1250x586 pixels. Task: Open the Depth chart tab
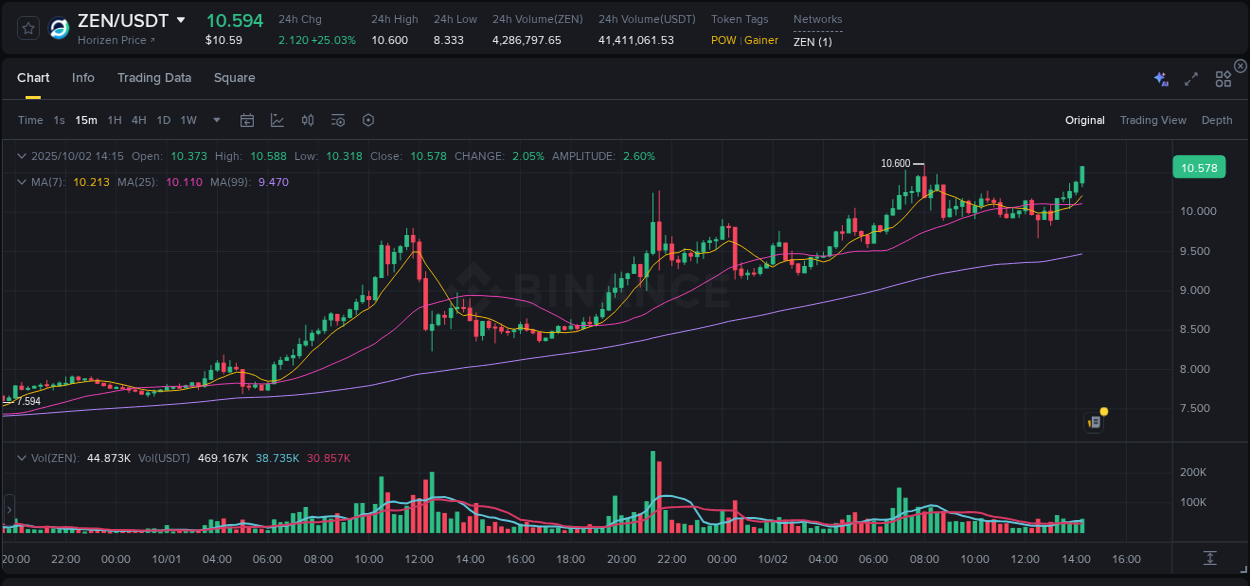click(1216, 119)
